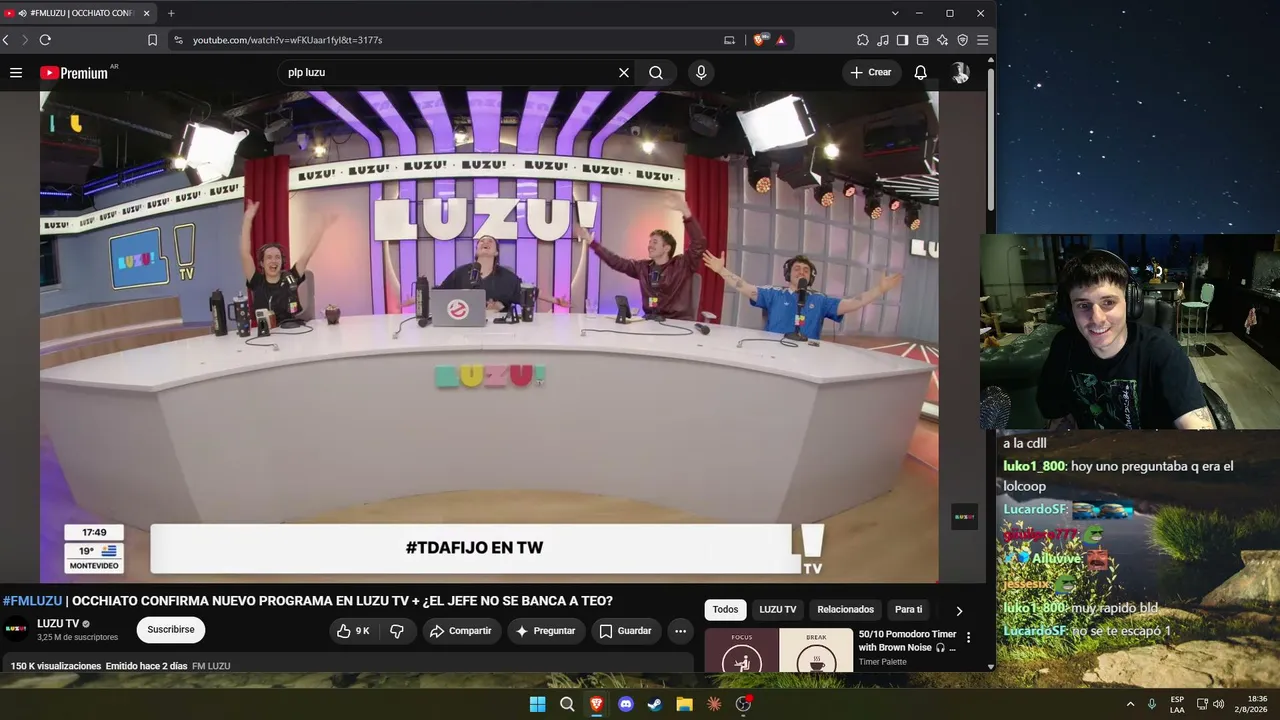Open more actions for the video

coord(680,631)
